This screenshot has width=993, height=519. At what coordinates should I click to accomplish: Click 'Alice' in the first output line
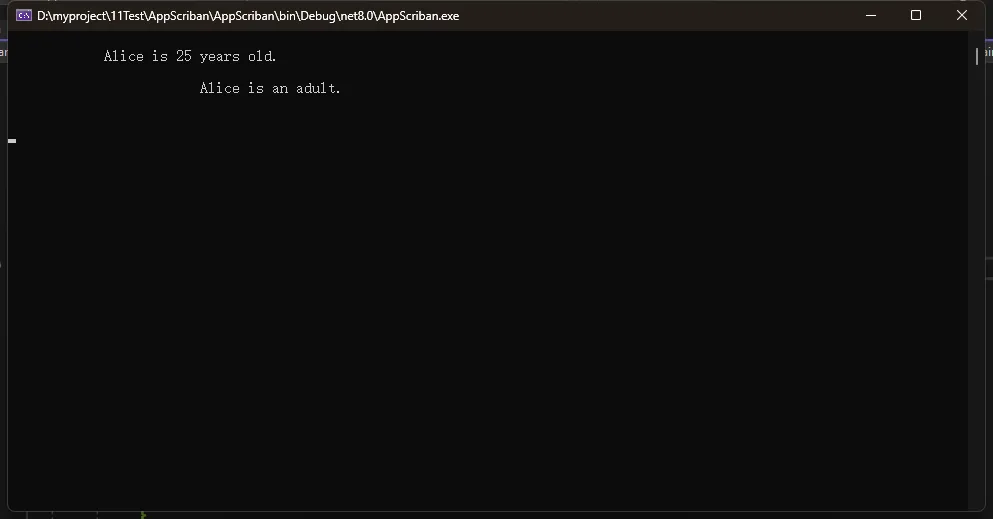(123, 56)
